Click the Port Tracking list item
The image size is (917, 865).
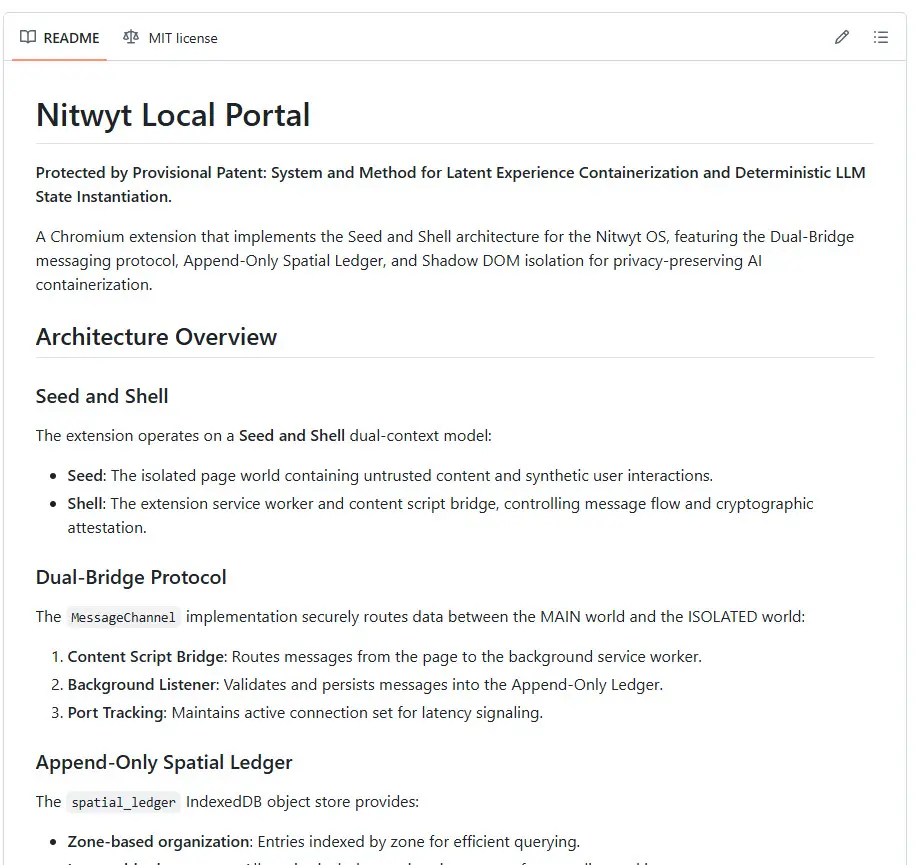click(305, 713)
